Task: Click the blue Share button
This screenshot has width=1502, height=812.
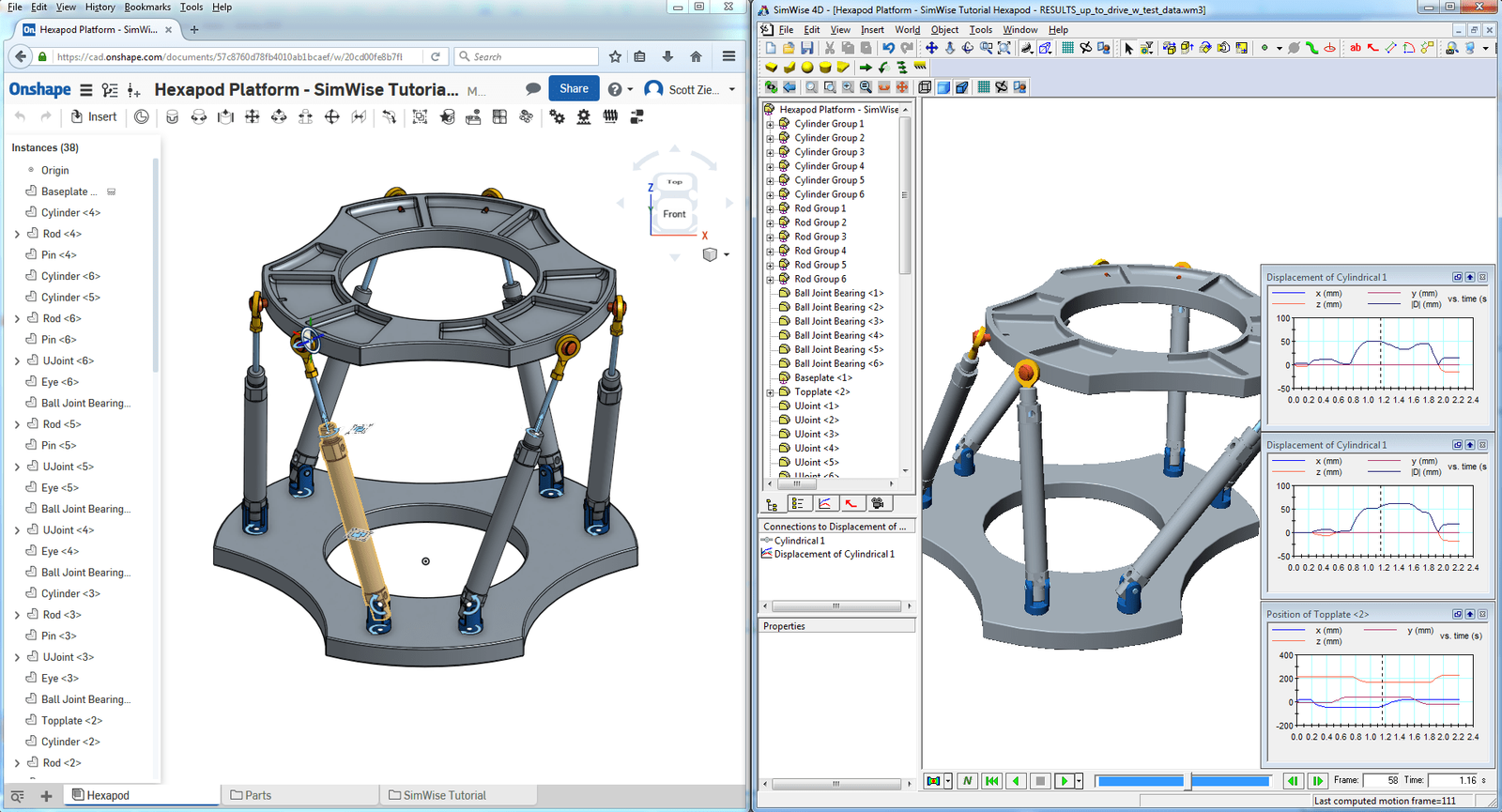Action: point(574,89)
